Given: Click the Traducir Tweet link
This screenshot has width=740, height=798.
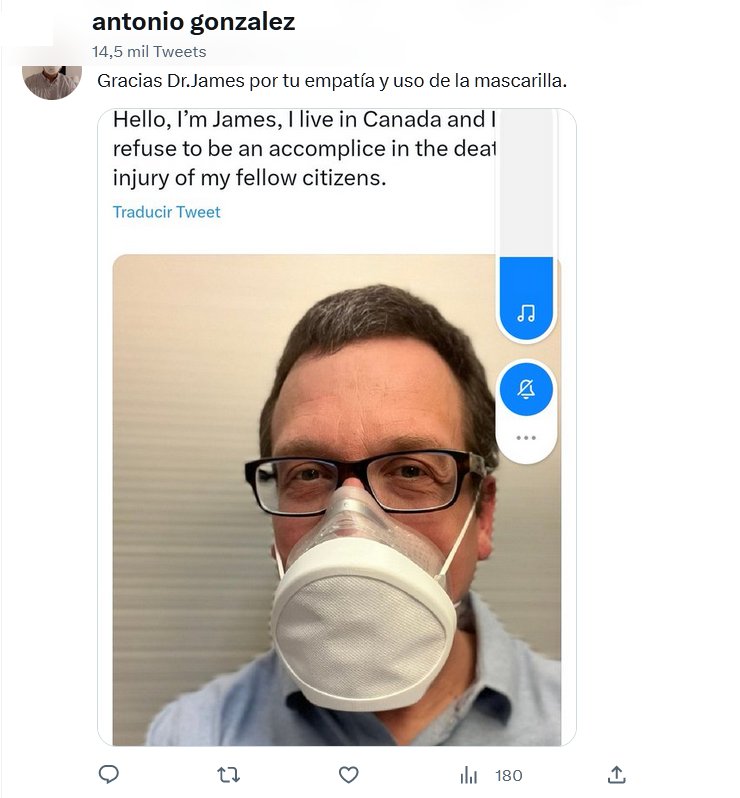Looking at the screenshot, I should click(x=166, y=212).
